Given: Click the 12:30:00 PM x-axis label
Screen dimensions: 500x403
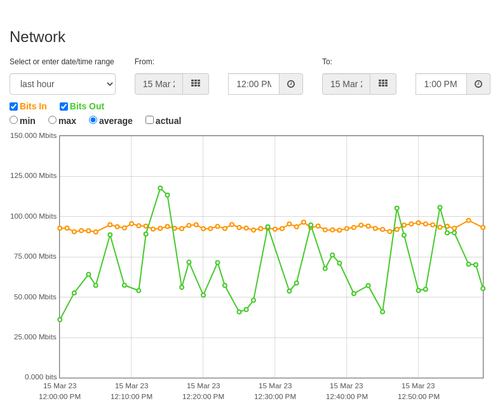Looking at the screenshot, I should pyautogui.click(x=275, y=397).
